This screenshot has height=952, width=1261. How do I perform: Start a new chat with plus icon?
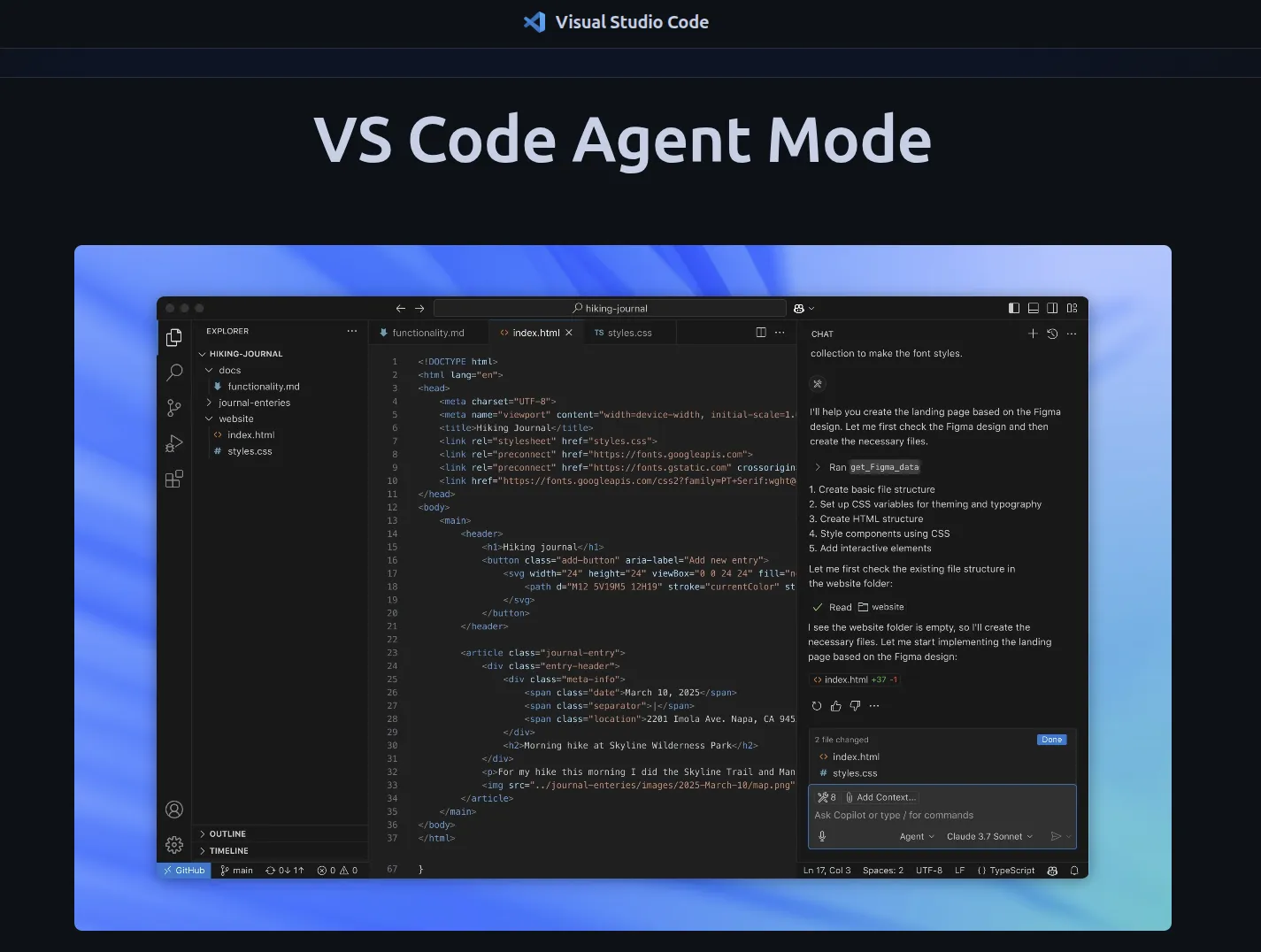point(1033,334)
